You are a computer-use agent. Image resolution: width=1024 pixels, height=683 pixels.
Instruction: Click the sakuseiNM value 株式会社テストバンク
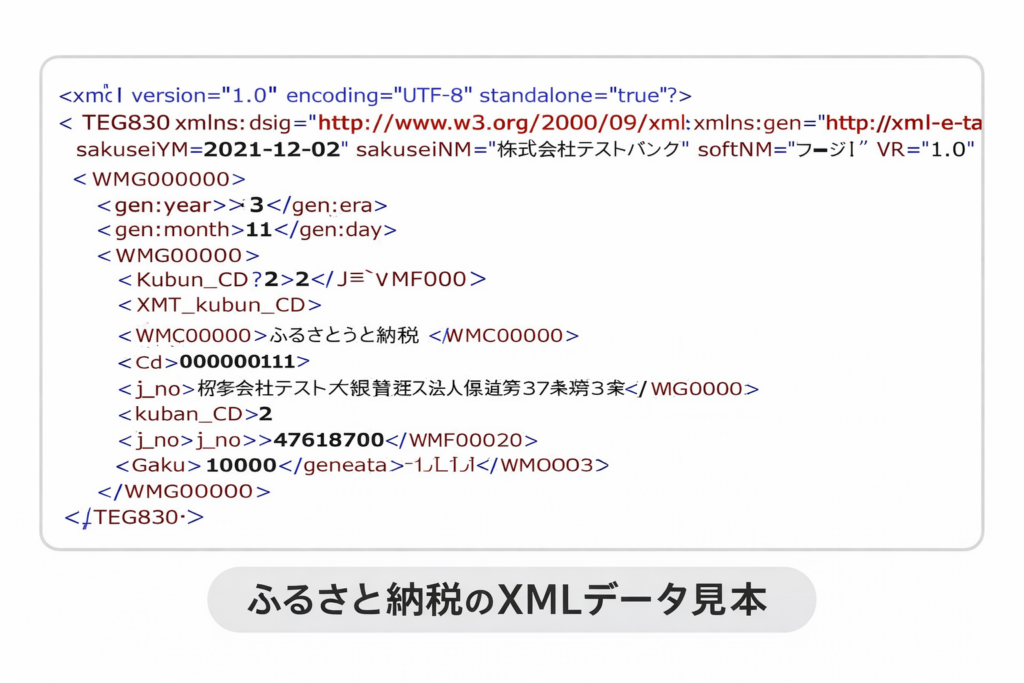point(582,150)
